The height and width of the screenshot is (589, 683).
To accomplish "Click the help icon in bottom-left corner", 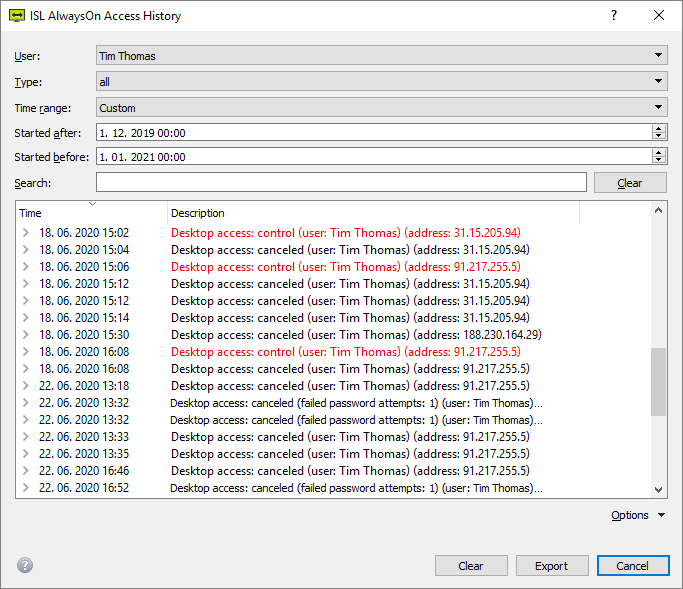I will point(24,566).
